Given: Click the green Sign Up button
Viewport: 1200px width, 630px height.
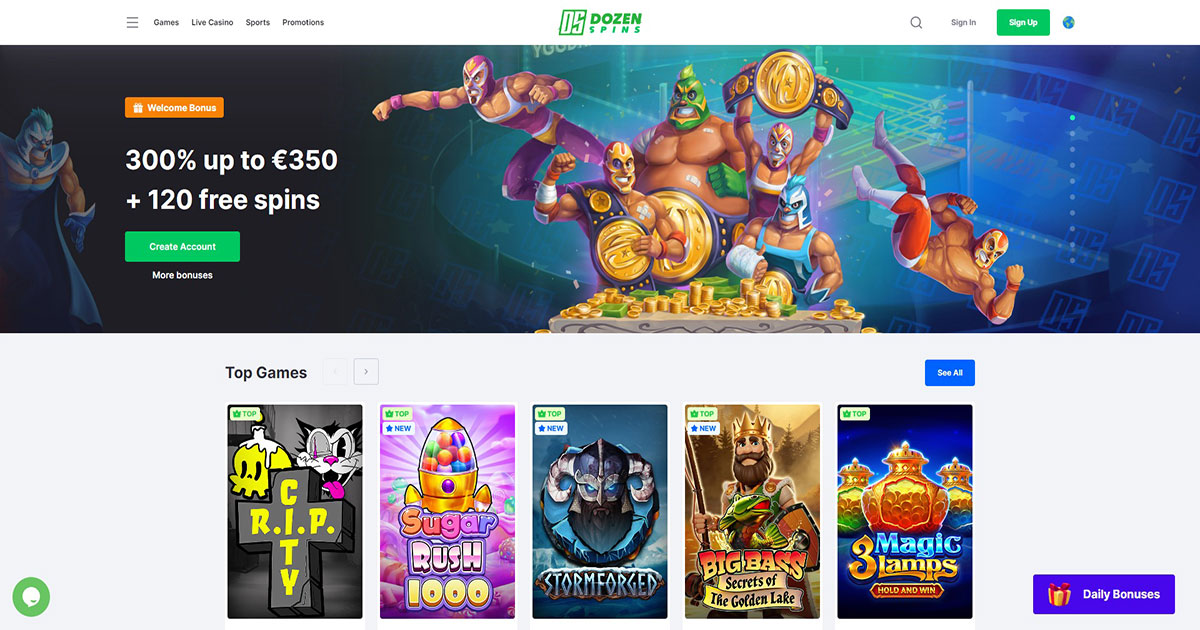Looking at the screenshot, I should point(1023,22).
